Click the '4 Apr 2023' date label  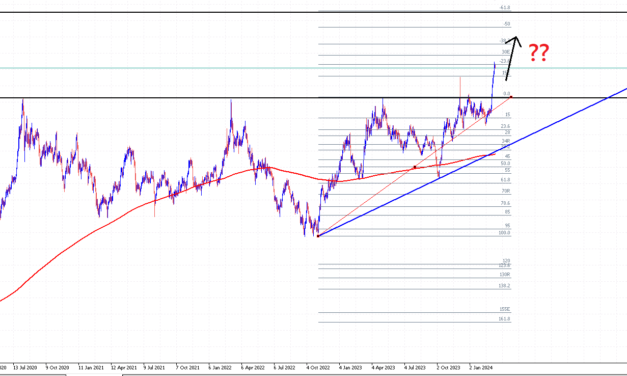[x=383, y=367]
